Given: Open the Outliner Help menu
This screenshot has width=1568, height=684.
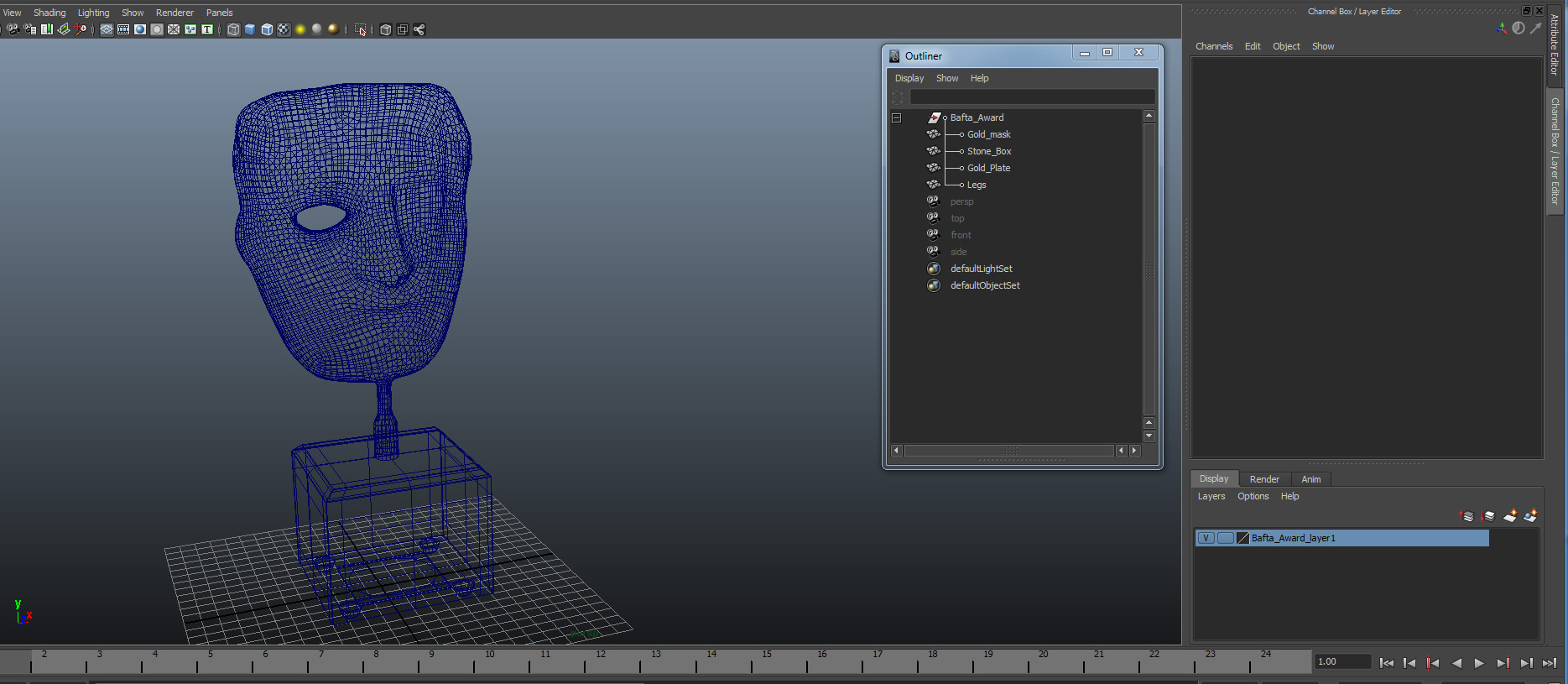Looking at the screenshot, I should pyautogui.click(x=979, y=78).
